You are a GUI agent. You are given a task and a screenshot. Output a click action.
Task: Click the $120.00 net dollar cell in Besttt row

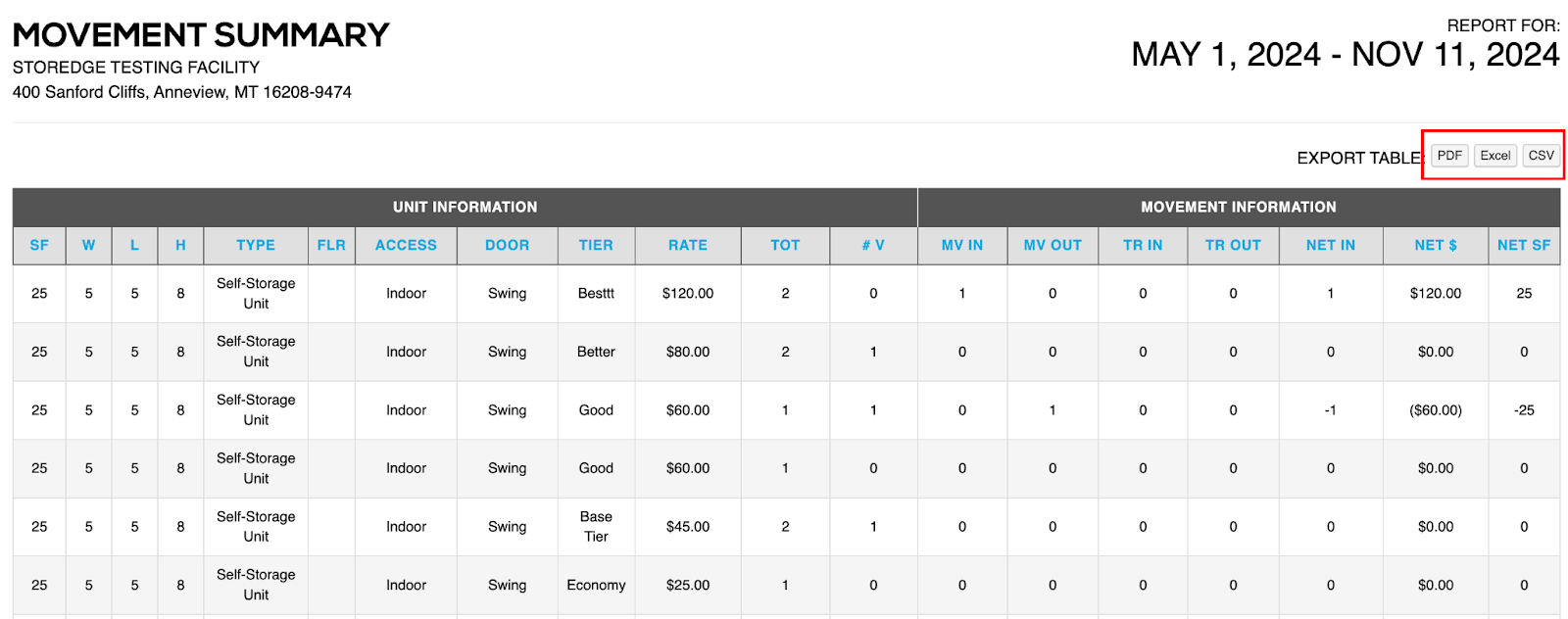pos(1436,294)
